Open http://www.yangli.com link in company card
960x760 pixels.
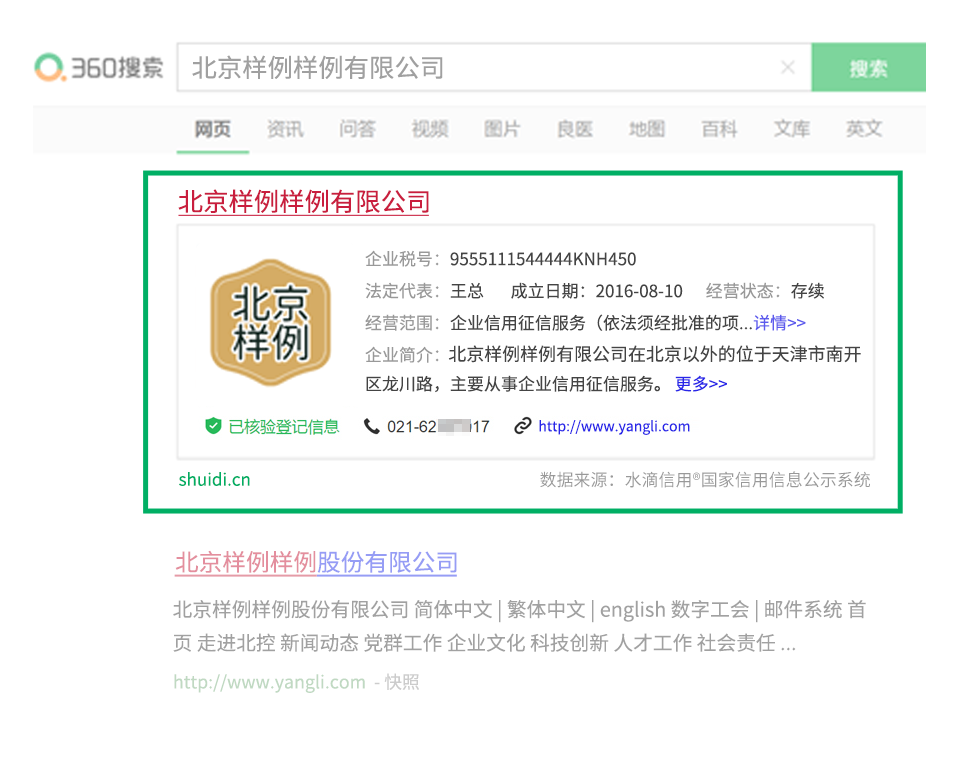[614, 426]
